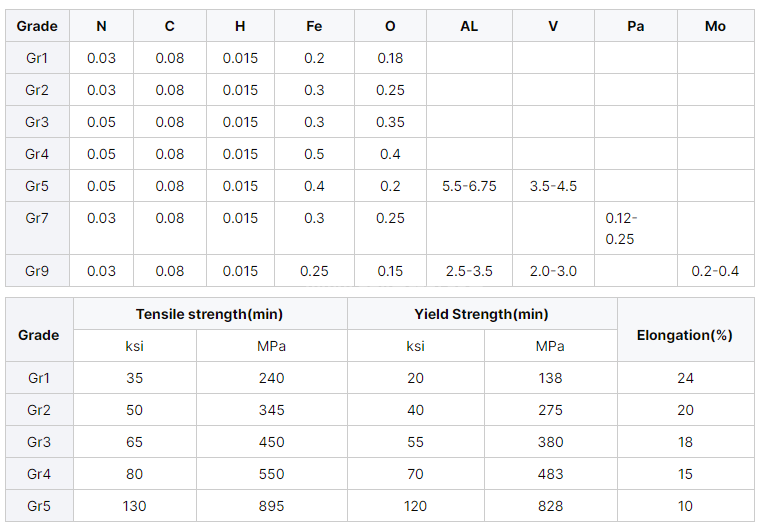Select the "2.0-3.0" V cell for Gr9
765x529 pixels.
[553, 271]
